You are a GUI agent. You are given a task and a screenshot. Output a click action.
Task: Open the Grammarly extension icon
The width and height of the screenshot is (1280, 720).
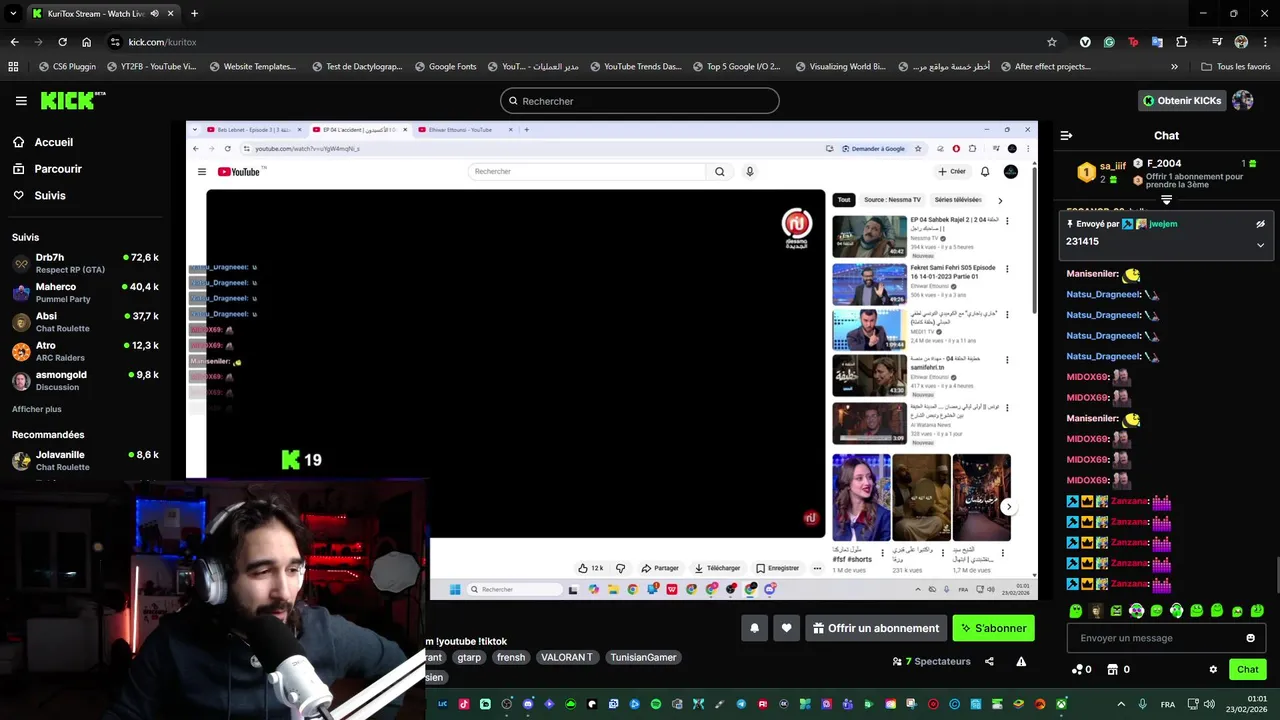1109,42
